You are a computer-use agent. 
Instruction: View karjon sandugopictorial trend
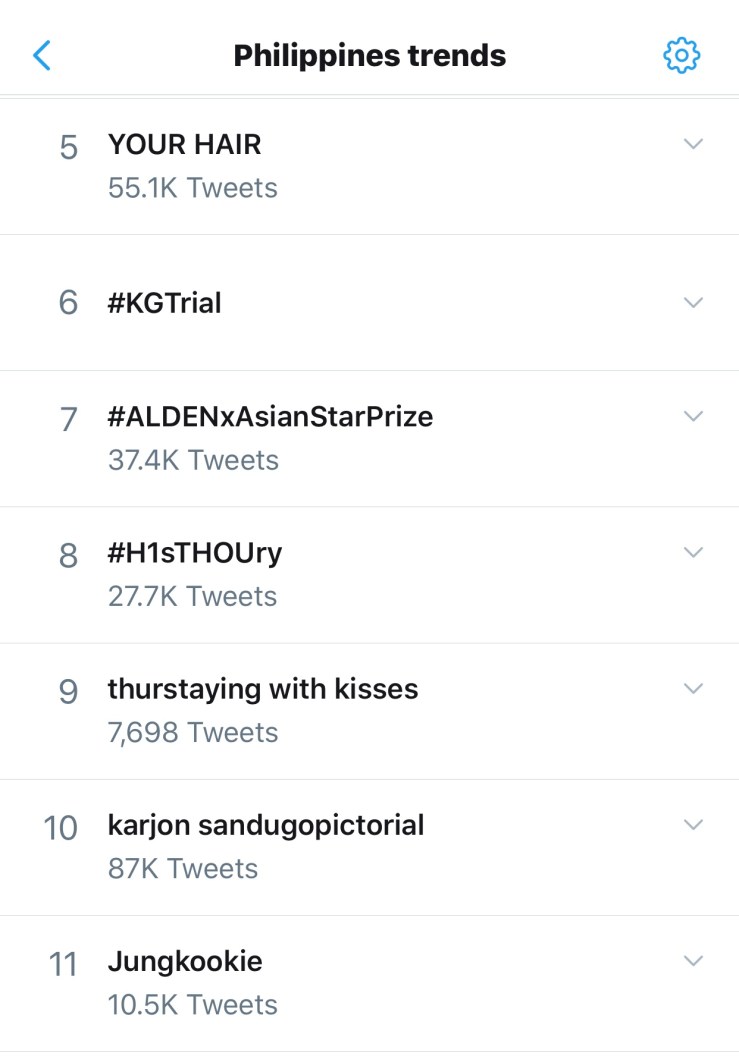coord(266,825)
